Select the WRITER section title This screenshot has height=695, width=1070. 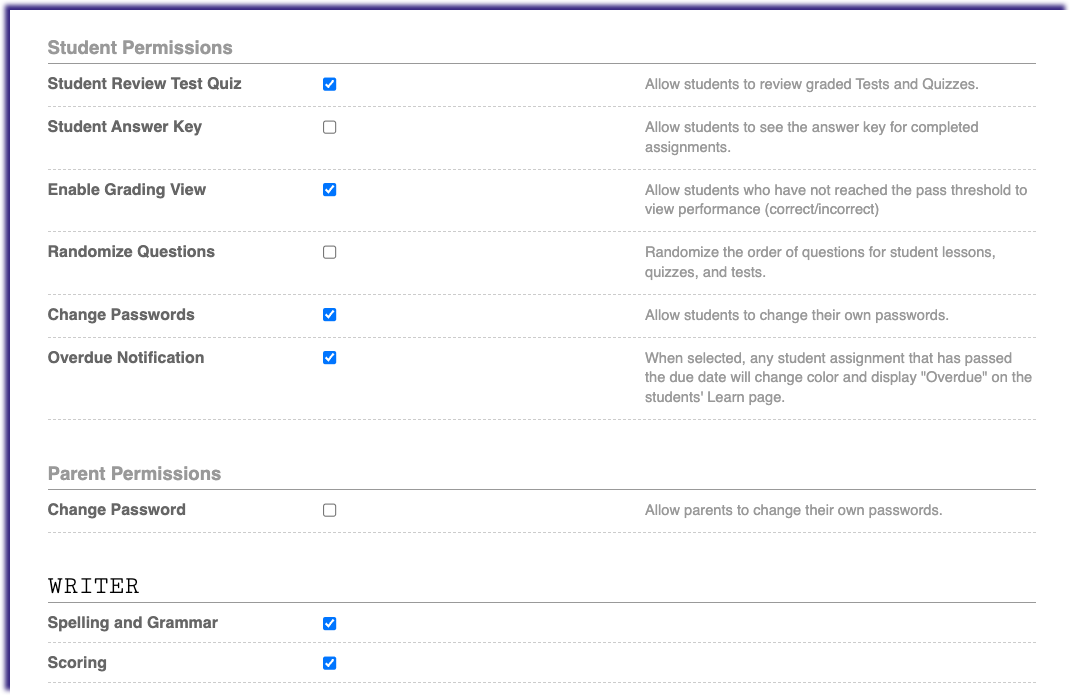click(x=93, y=585)
